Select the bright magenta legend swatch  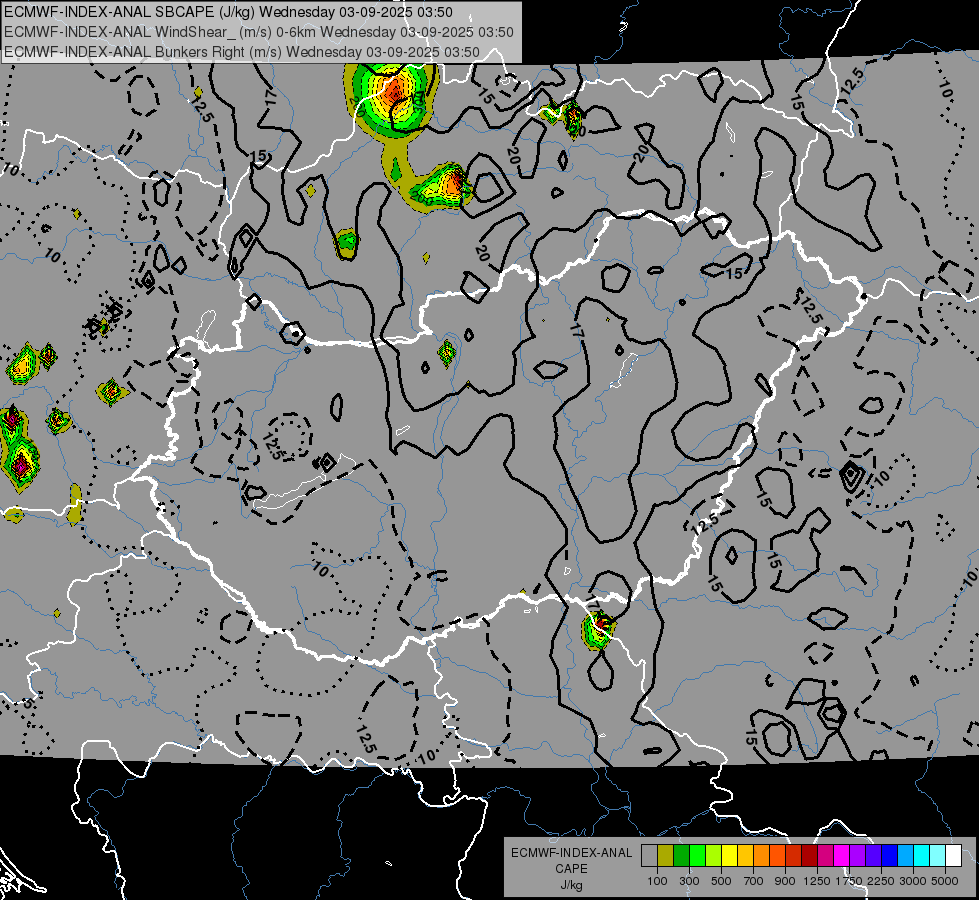[841, 855]
